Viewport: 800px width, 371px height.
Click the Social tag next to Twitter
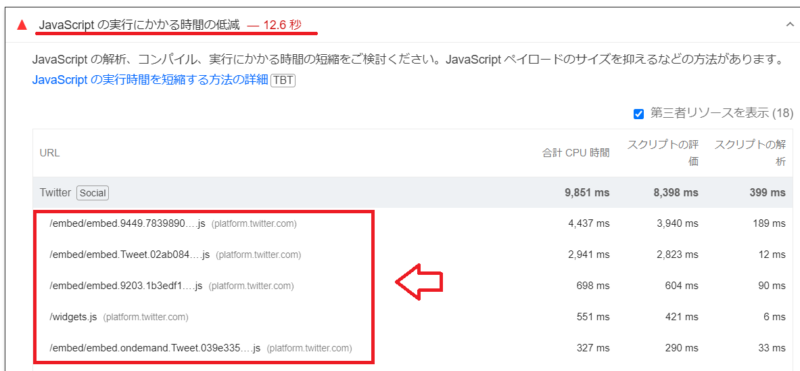click(x=92, y=193)
